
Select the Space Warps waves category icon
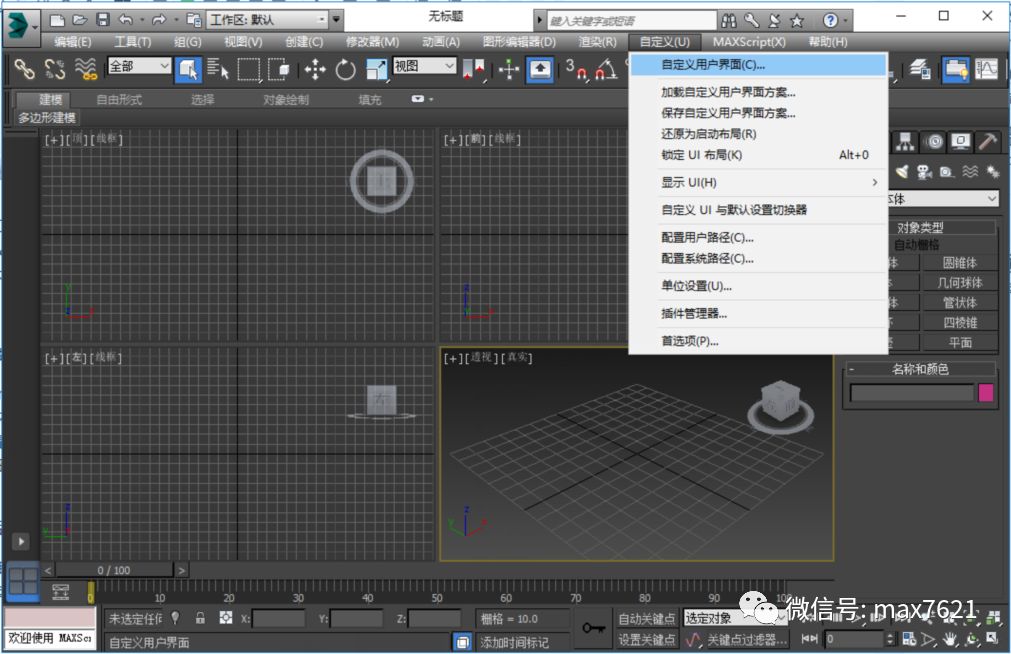click(970, 171)
